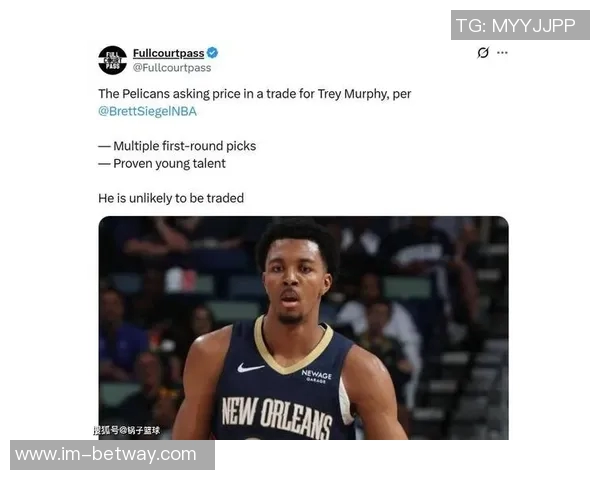Click the NEWAGE sponsor patch on jersey

point(316,376)
